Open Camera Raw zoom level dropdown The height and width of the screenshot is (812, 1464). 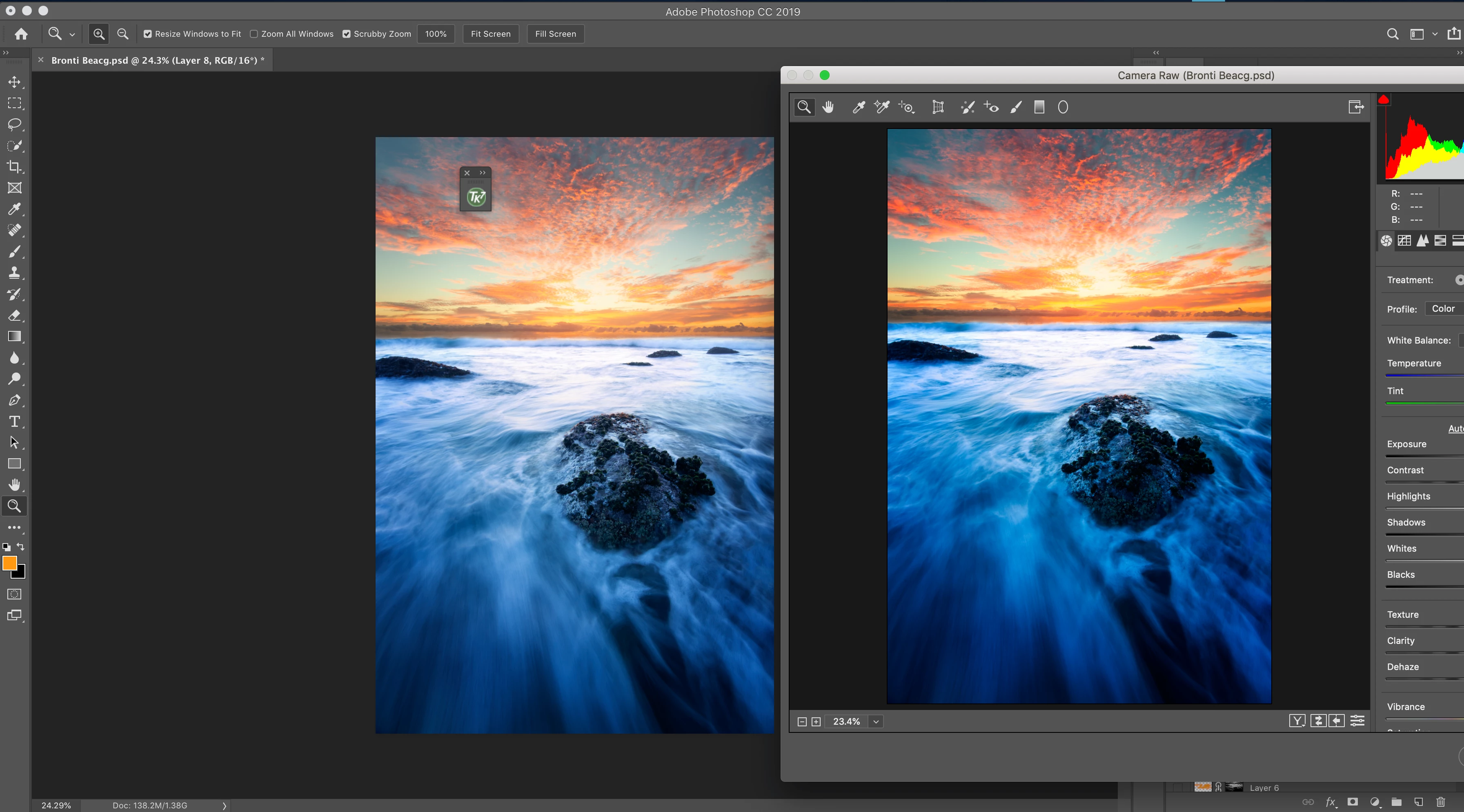pos(876,722)
